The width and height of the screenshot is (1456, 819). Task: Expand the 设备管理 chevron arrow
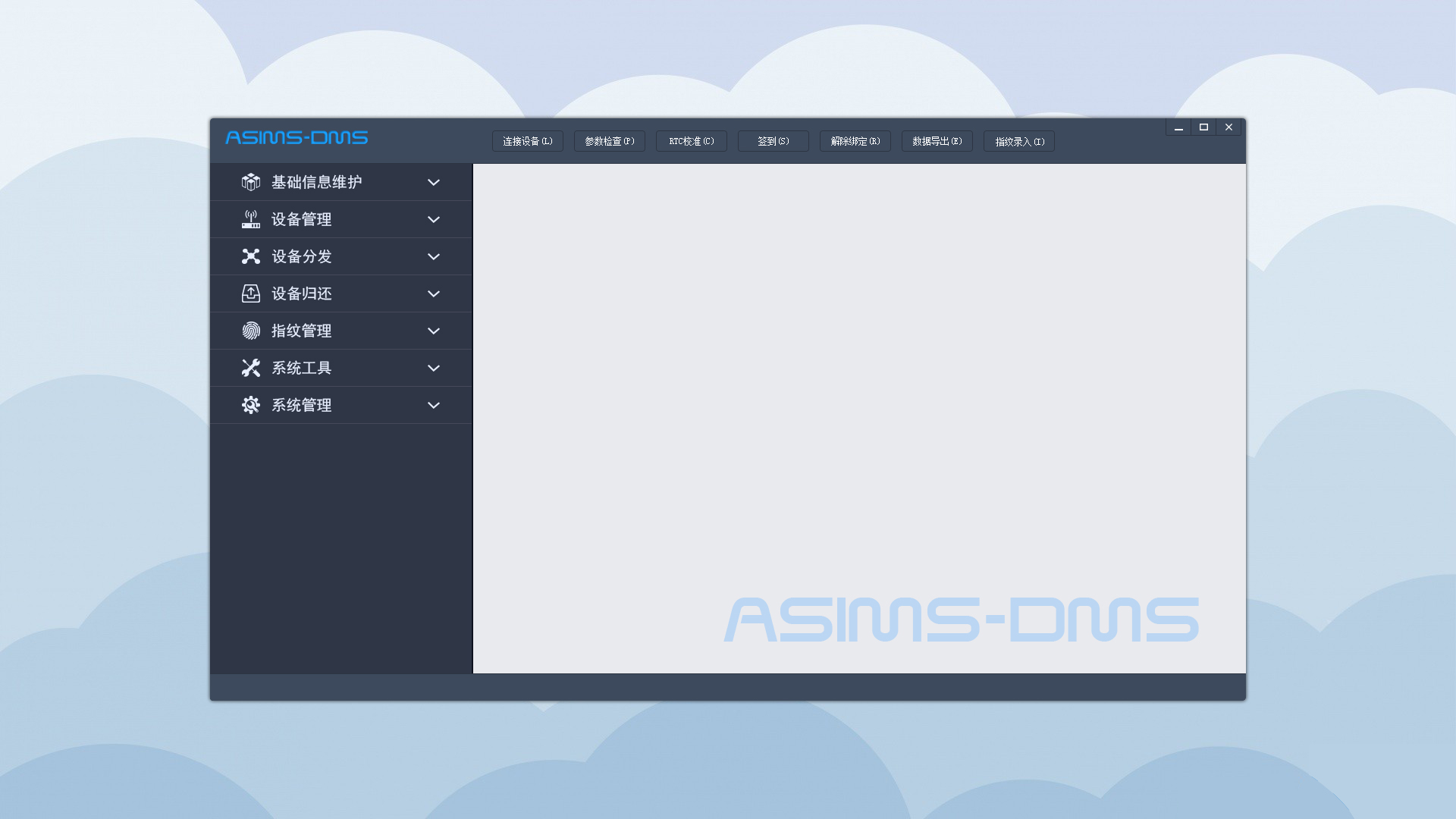point(434,219)
